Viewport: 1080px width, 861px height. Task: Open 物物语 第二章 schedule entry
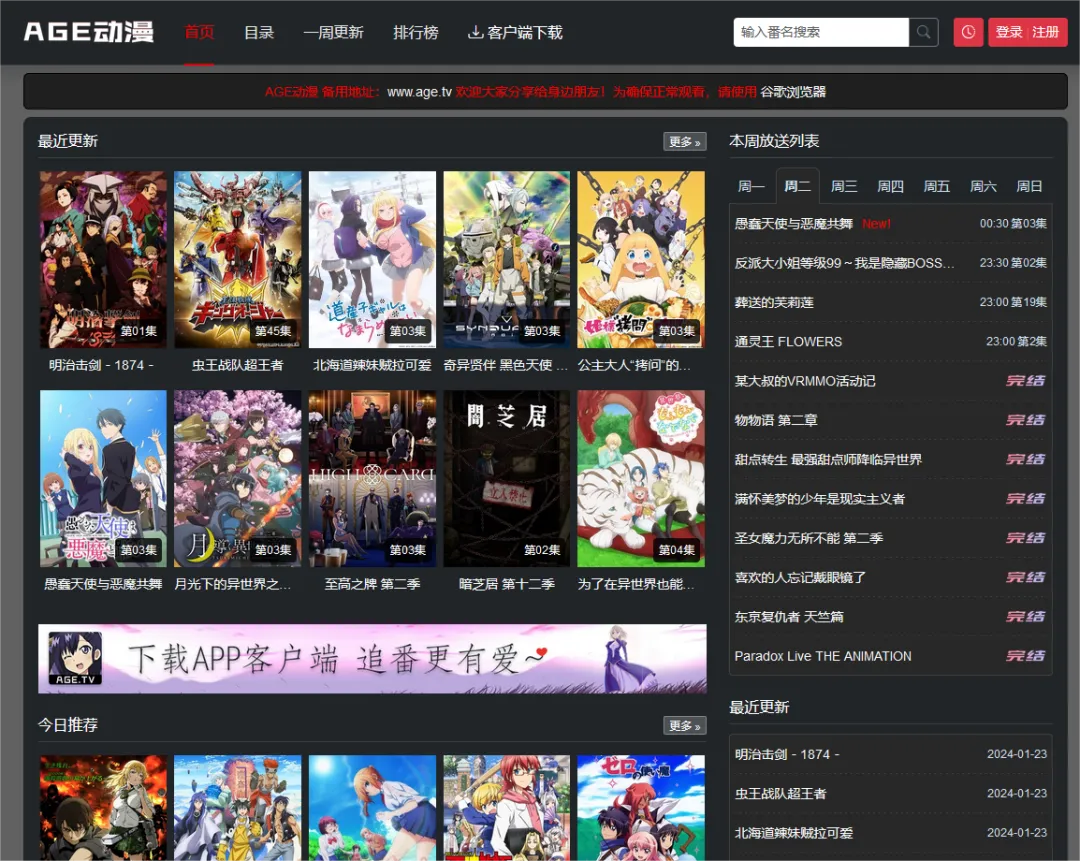[776, 420]
